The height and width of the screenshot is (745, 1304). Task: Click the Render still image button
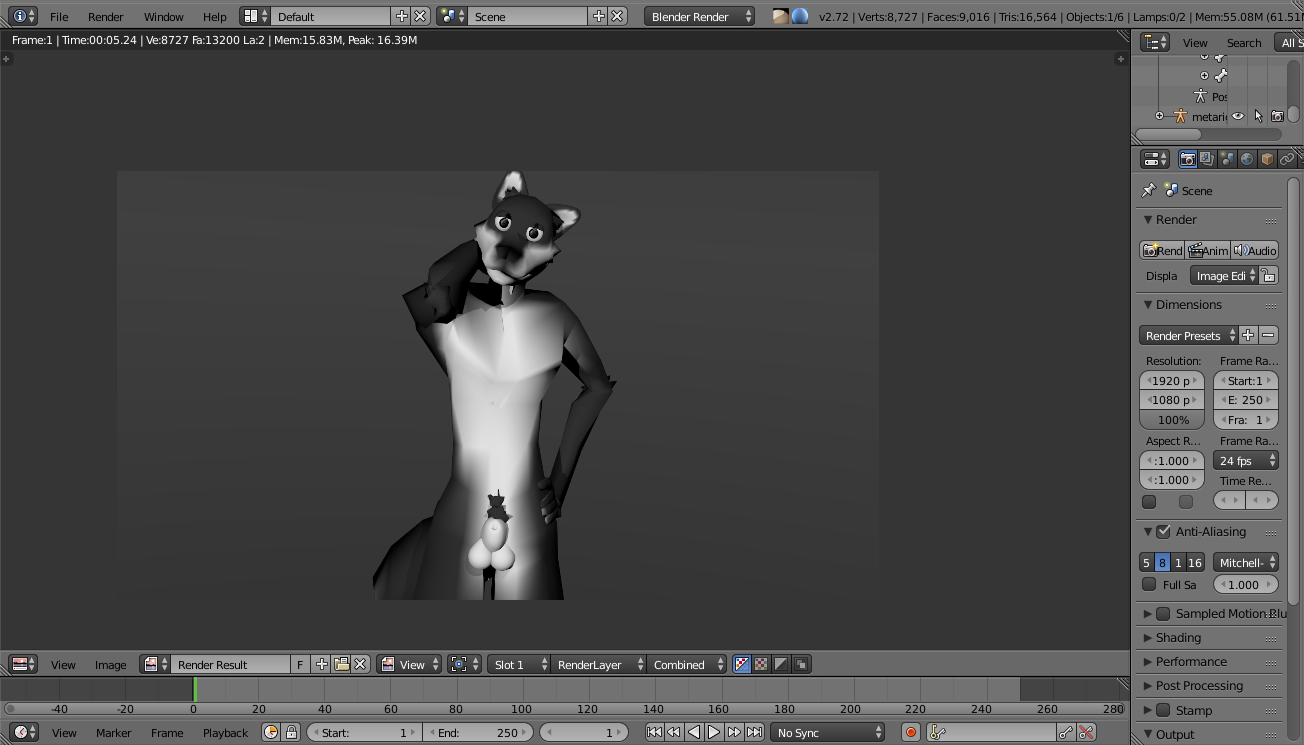(x=1162, y=251)
